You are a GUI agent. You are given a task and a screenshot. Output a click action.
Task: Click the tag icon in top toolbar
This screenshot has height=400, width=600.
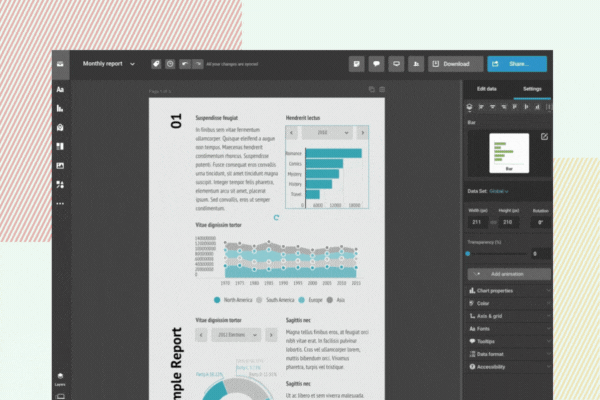coord(156,64)
